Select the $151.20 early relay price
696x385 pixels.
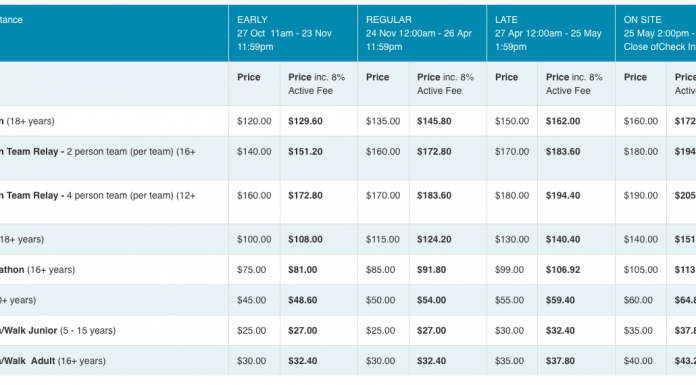(x=305, y=152)
